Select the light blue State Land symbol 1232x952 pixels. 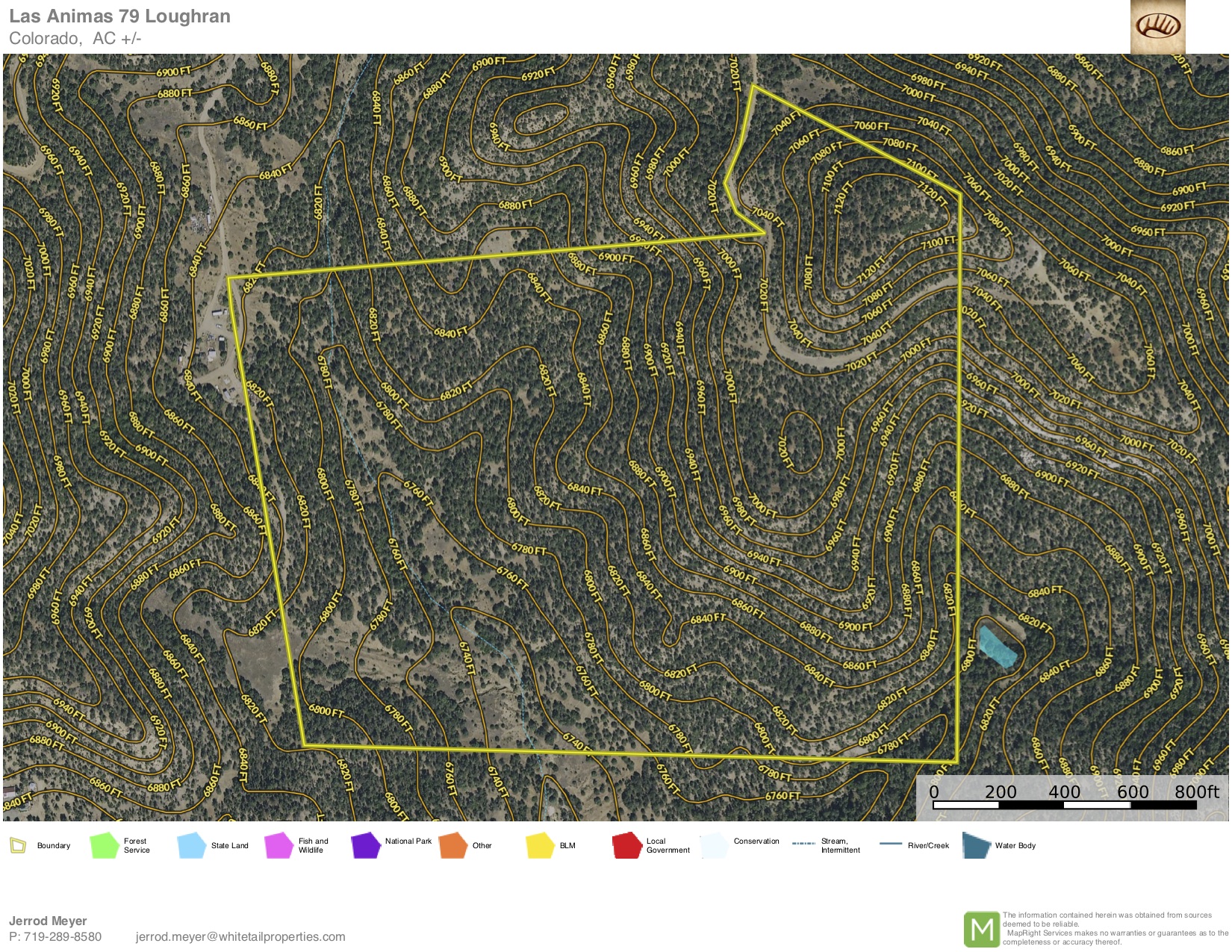191,845
